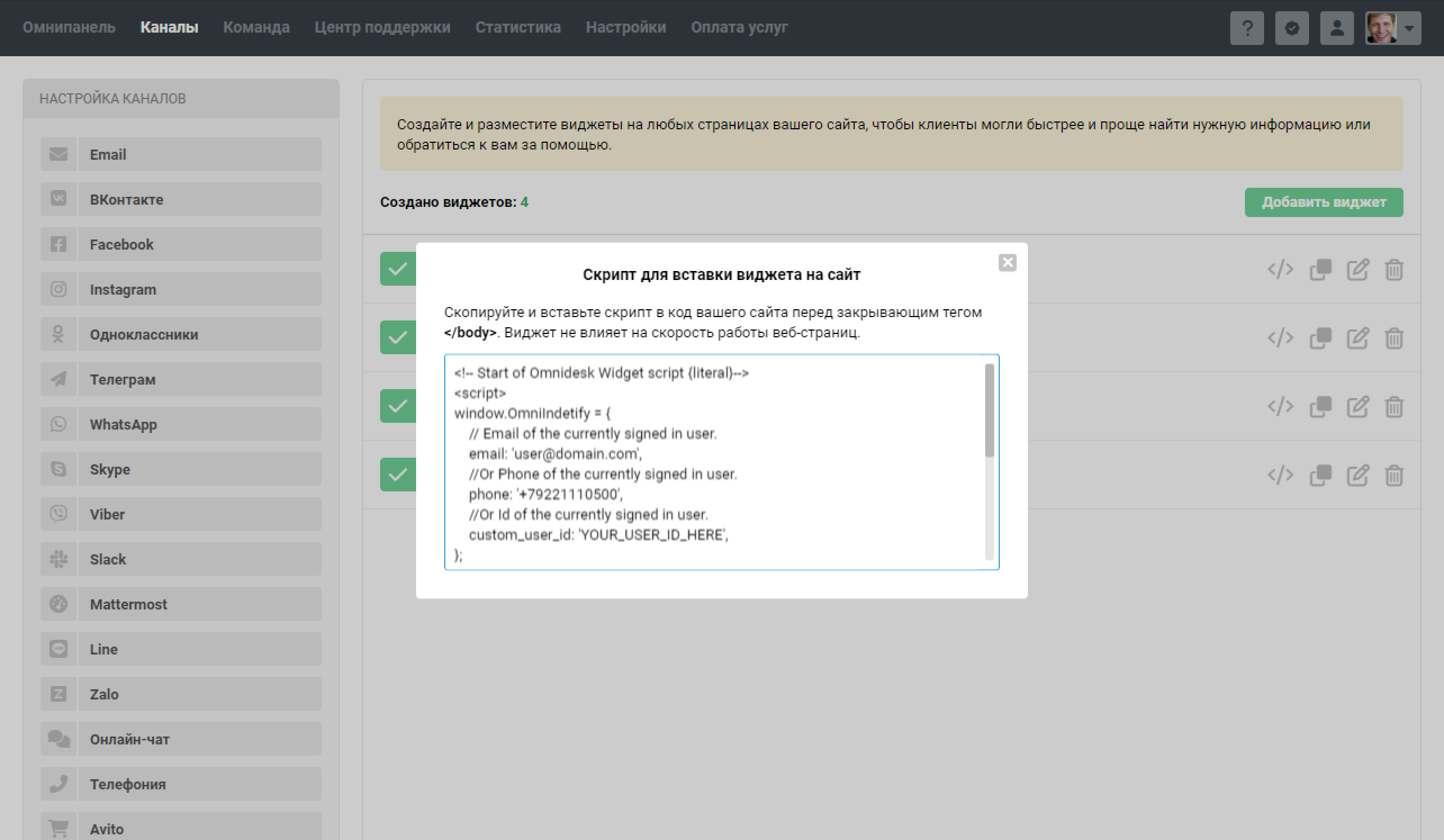This screenshot has height=840, width=1444.
Task: Click the Telegram paper plane icon
Action: click(x=58, y=380)
